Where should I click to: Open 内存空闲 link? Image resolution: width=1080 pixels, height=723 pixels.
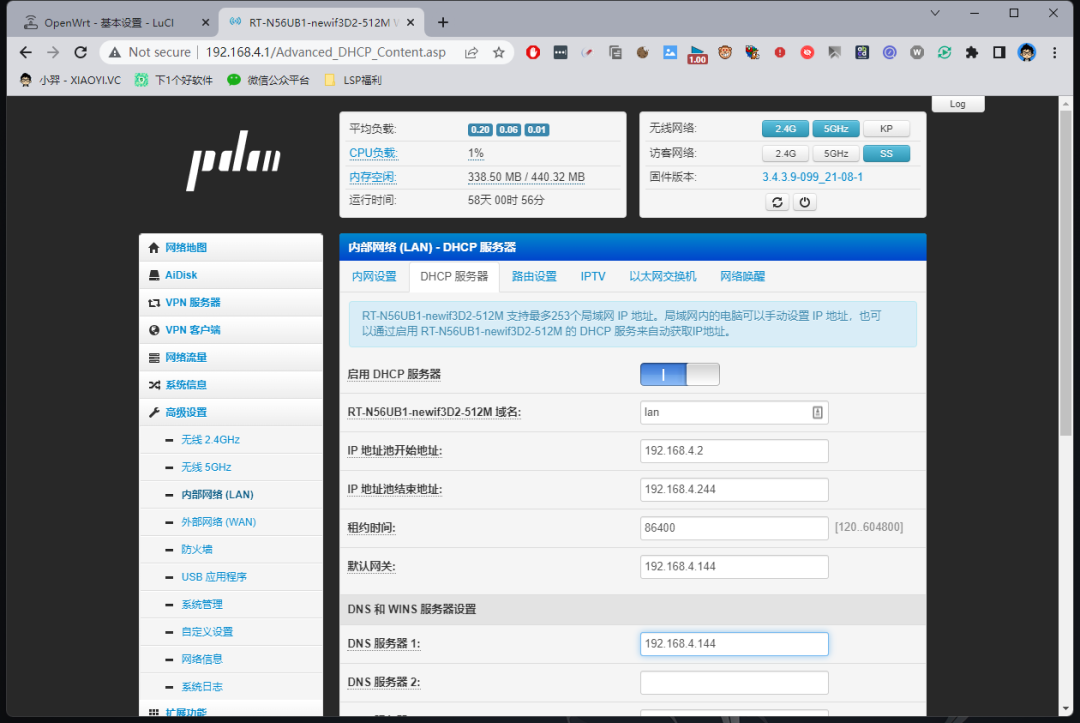[373, 177]
